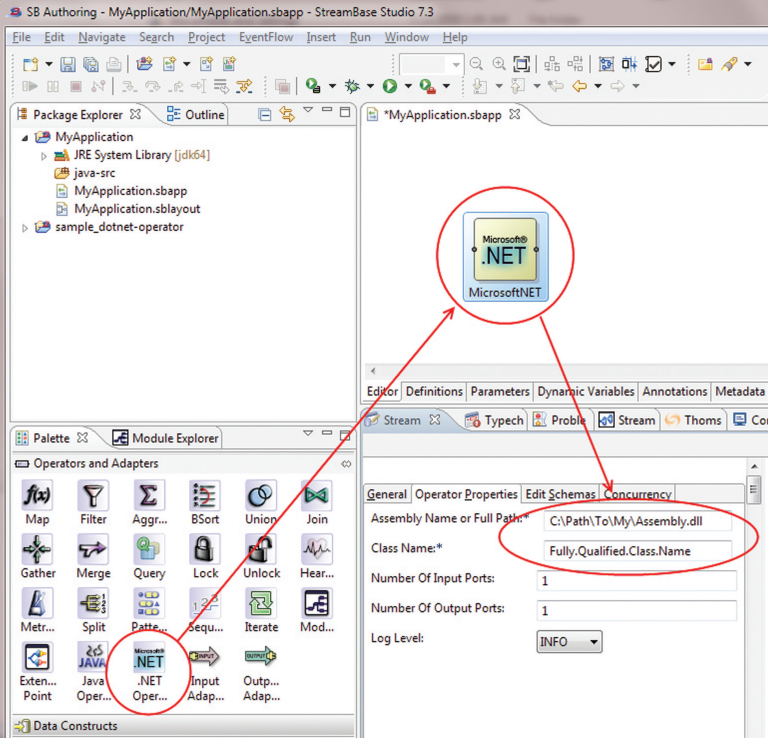768x738 pixels.
Task: Select the Filter operator icon
Action: tap(93, 497)
